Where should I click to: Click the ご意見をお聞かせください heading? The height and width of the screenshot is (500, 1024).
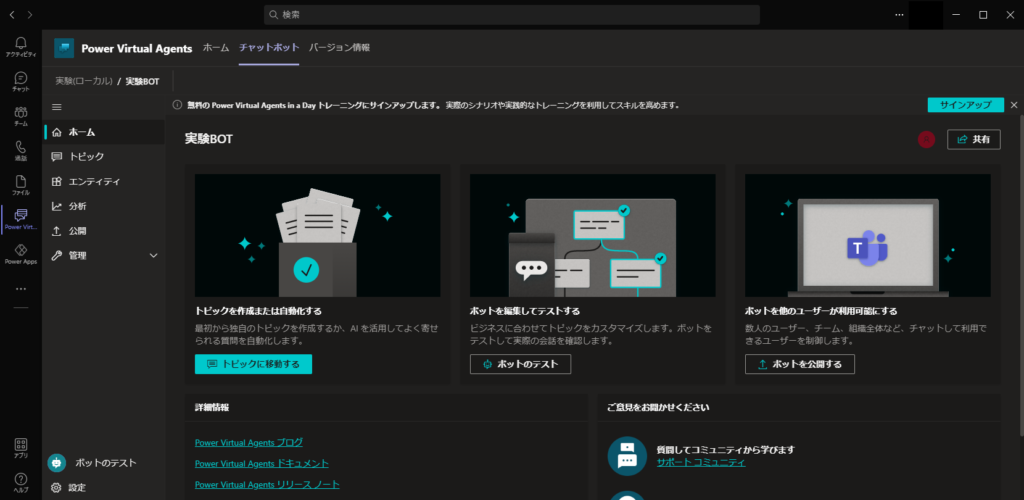pyautogui.click(x=658, y=407)
